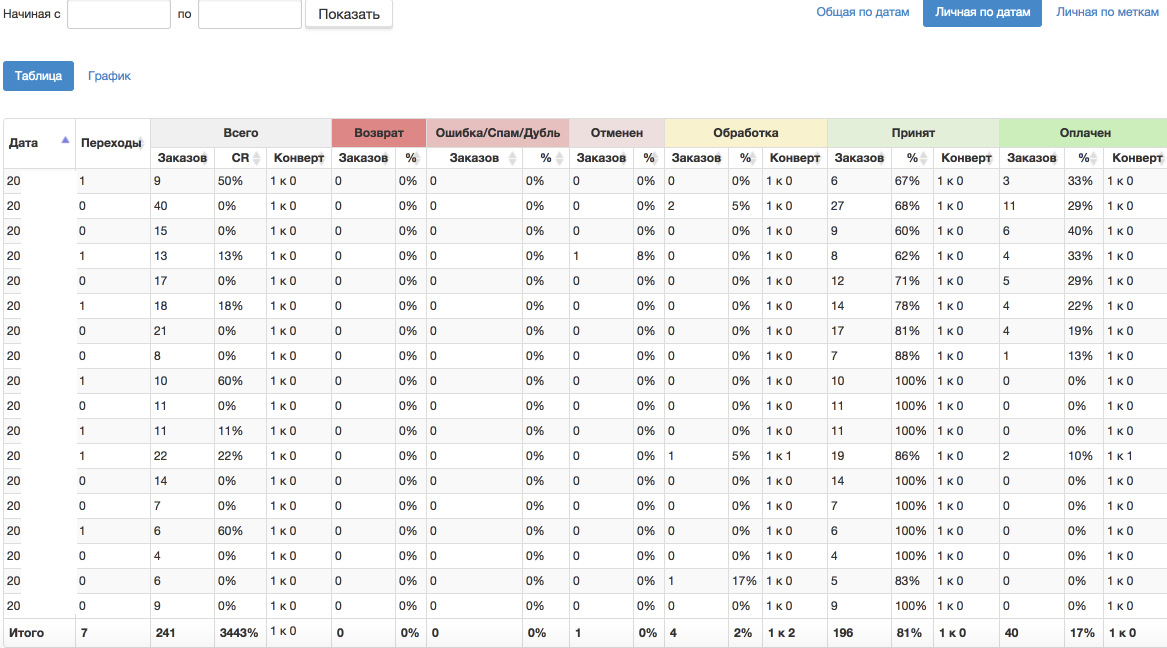Image resolution: width=1167 pixels, height=648 pixels.
Task: Sort by Заказов under Ошибка/Спам/Дубль
Action: 473,158
